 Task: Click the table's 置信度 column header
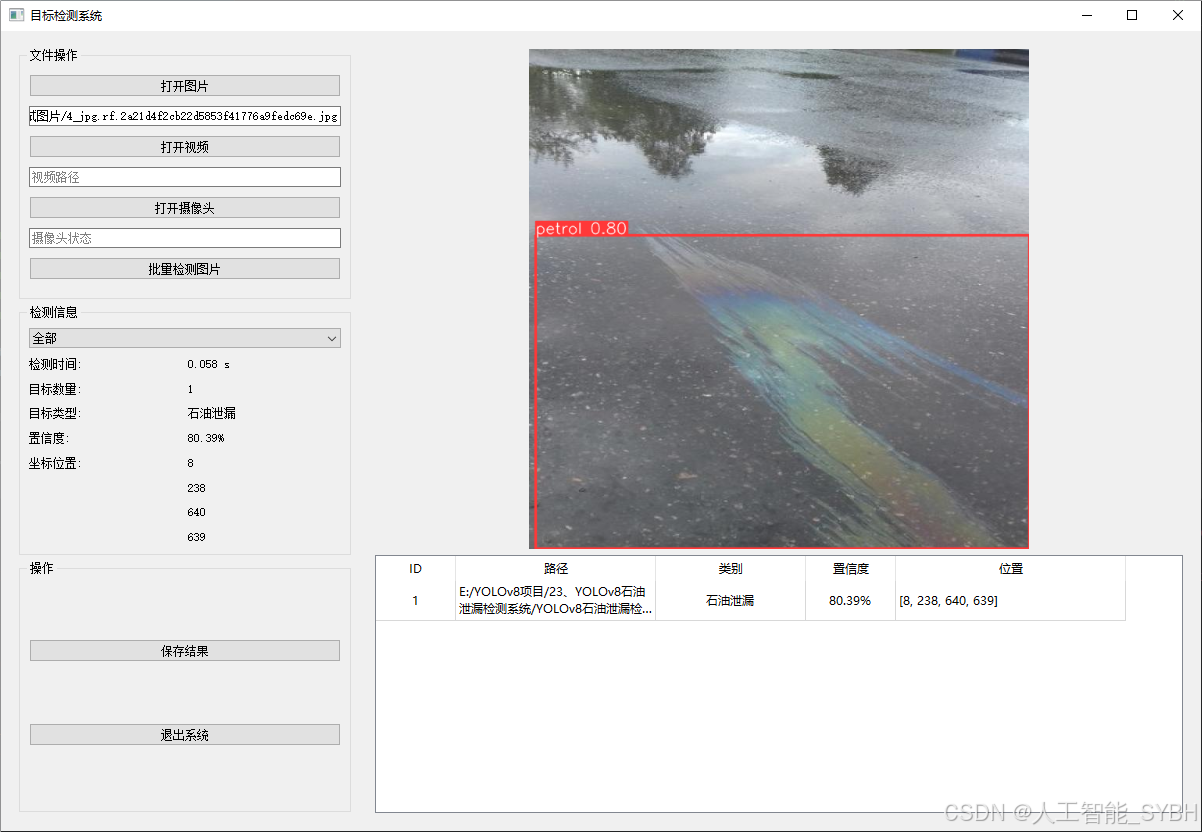[850, 568]
